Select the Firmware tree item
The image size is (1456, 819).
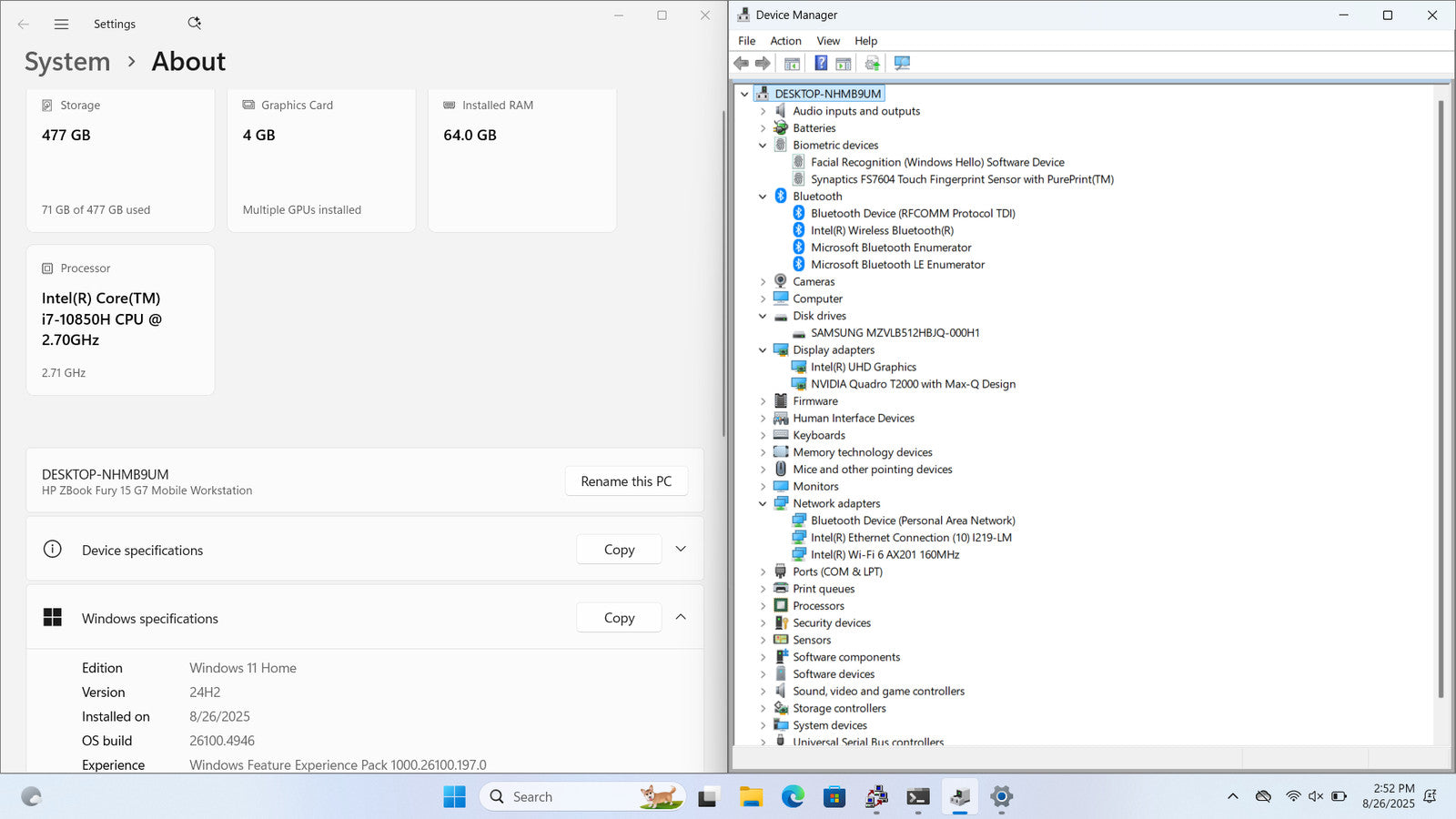pyautogui.click(x=815, y=401)
